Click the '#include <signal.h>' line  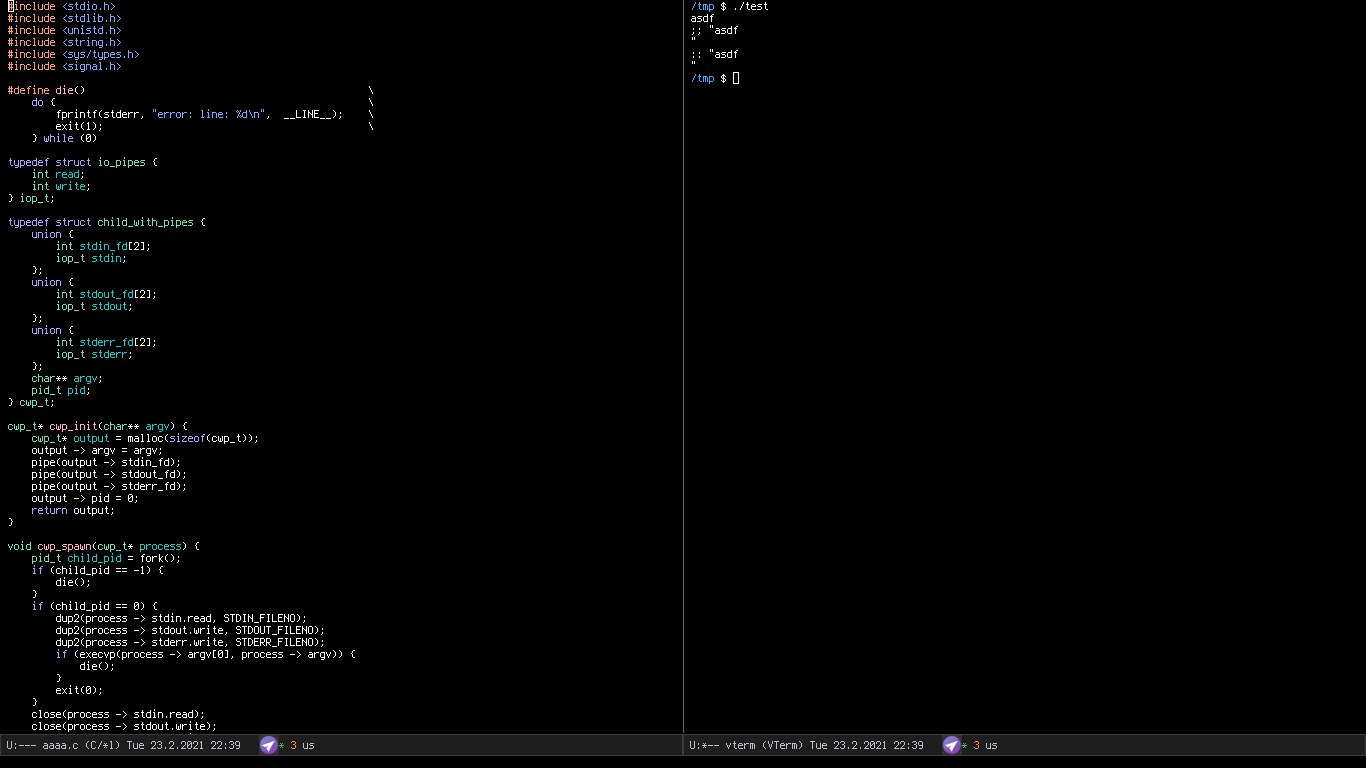[64, 66]
